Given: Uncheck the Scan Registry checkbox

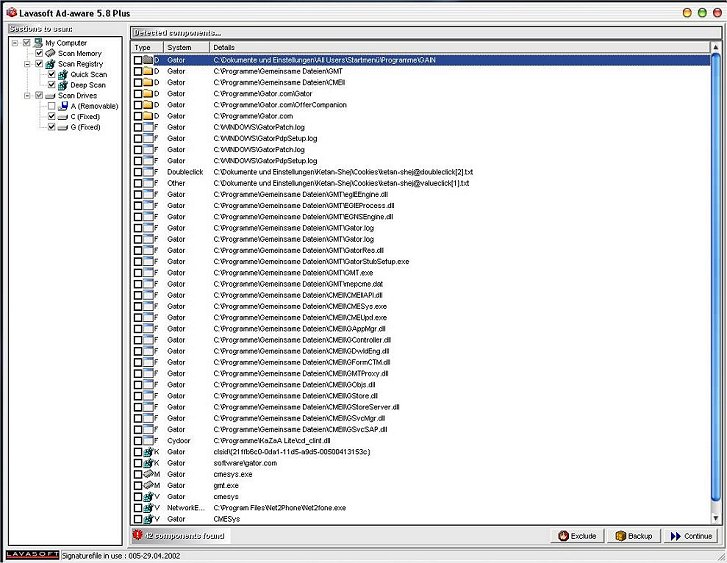Looking at the screenshot, I should click(39, 64).
